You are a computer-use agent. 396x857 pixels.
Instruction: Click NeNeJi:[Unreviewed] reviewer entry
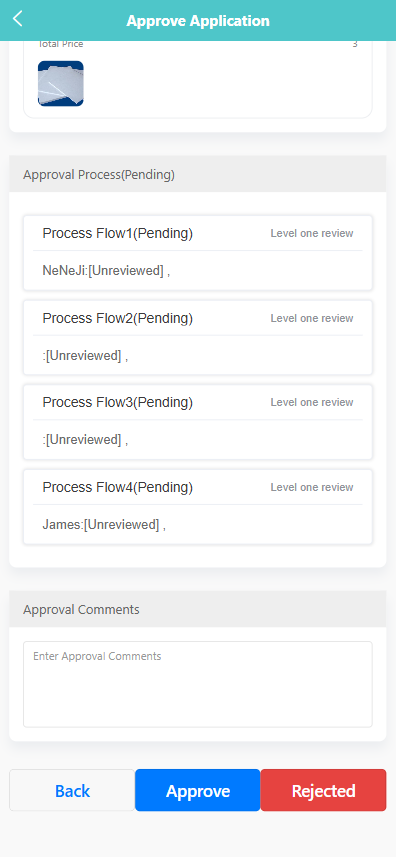pos(106,271)
